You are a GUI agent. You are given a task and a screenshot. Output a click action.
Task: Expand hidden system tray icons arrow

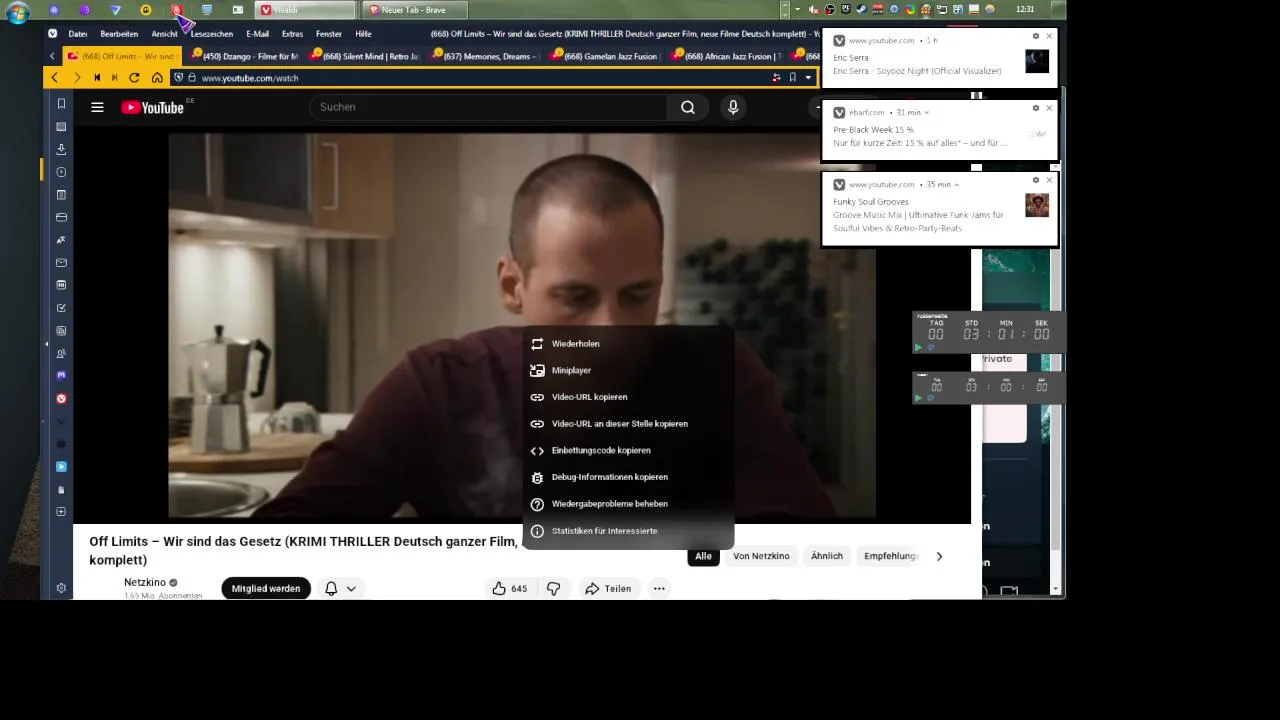(x=797, y=9)
